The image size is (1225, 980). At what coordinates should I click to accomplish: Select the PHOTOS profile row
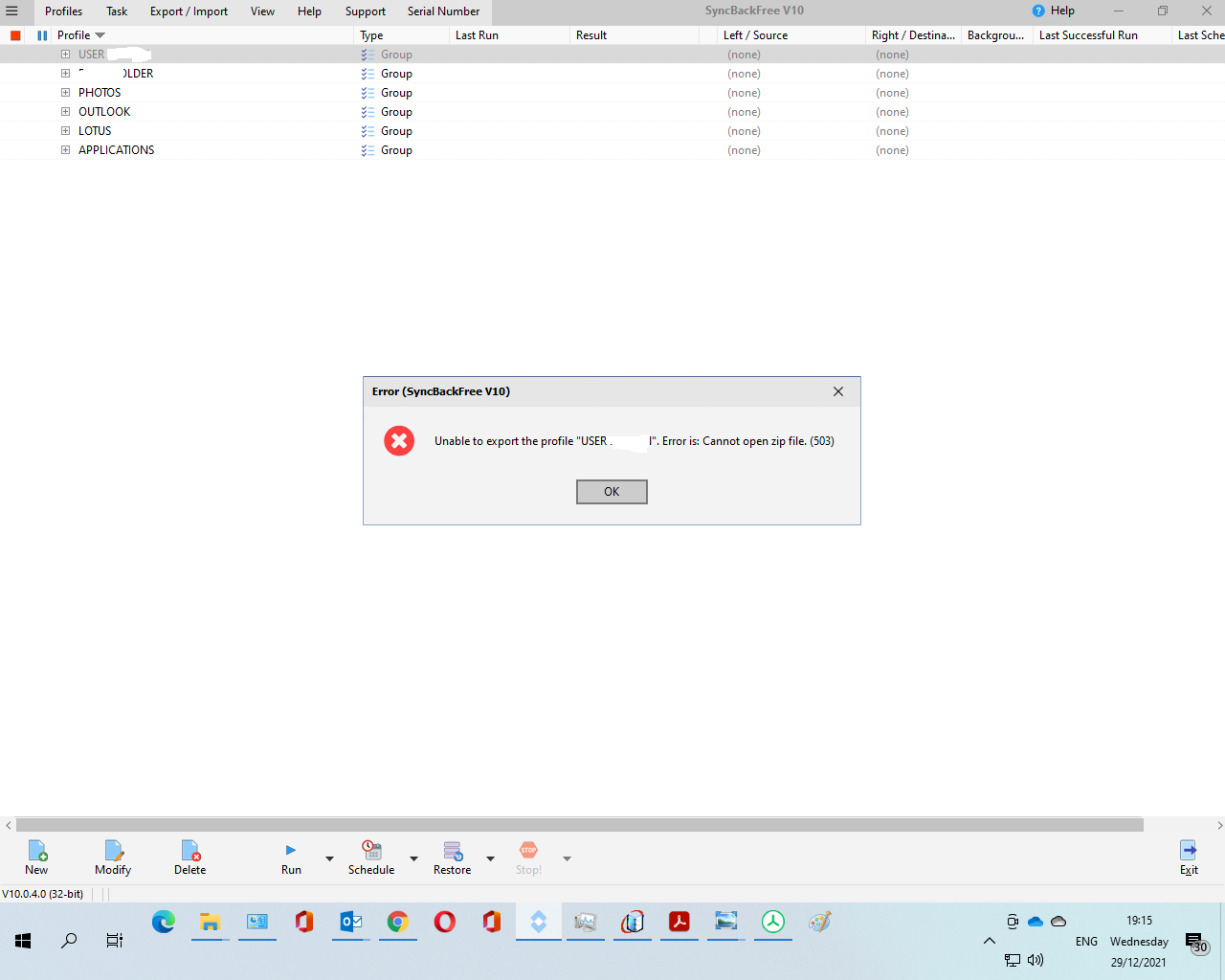coord(612,93)
